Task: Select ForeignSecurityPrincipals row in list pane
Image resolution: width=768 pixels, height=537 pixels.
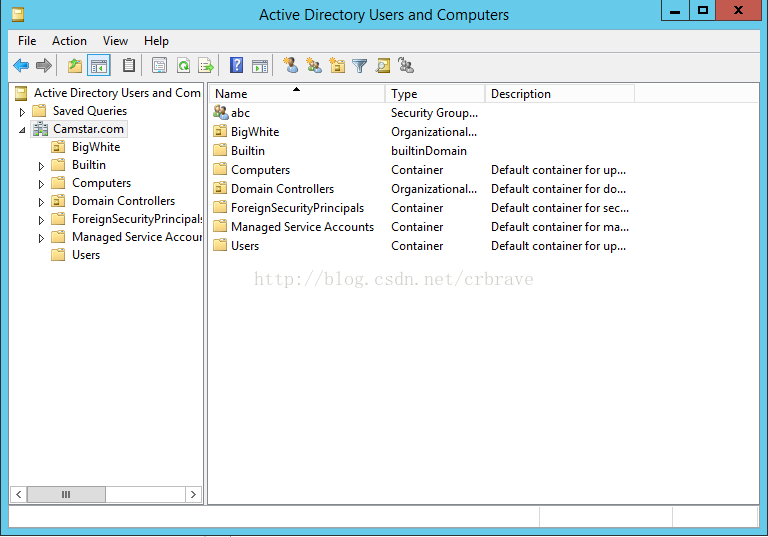Action: tap(423, 208)
